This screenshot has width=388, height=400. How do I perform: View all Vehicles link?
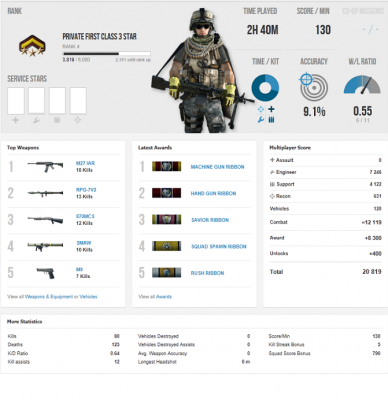(88, 296)
